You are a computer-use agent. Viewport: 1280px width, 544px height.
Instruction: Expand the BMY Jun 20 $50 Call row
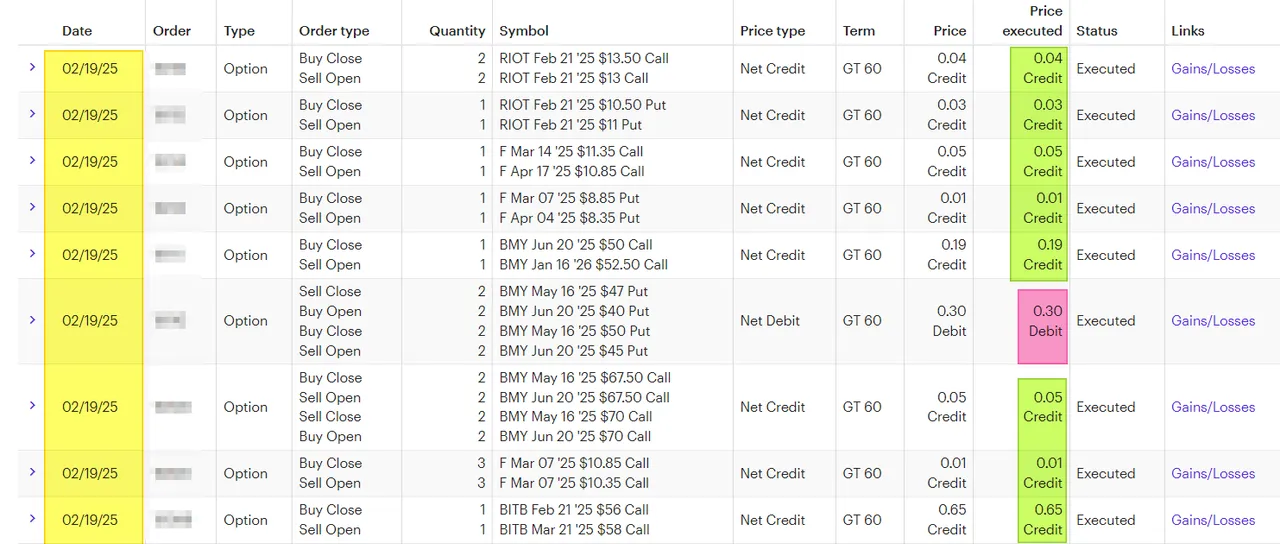[32, 254]
